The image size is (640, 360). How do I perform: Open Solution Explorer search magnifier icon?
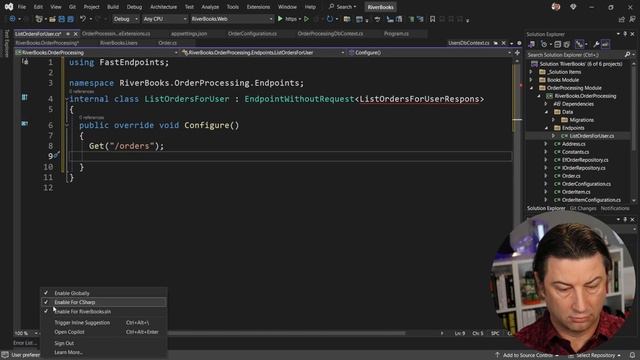click(627, 55)
